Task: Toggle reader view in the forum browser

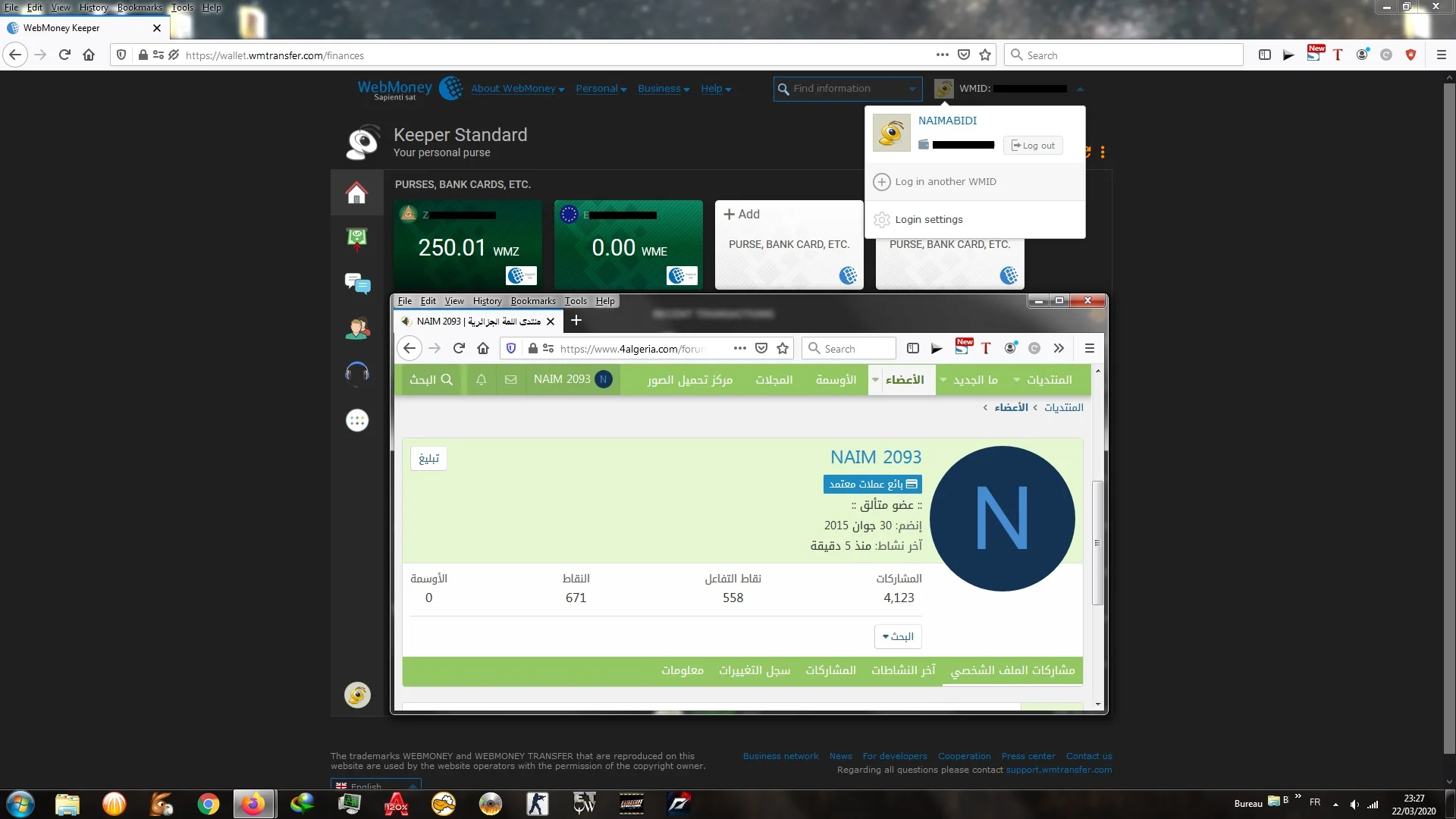Action: (913, 348)
